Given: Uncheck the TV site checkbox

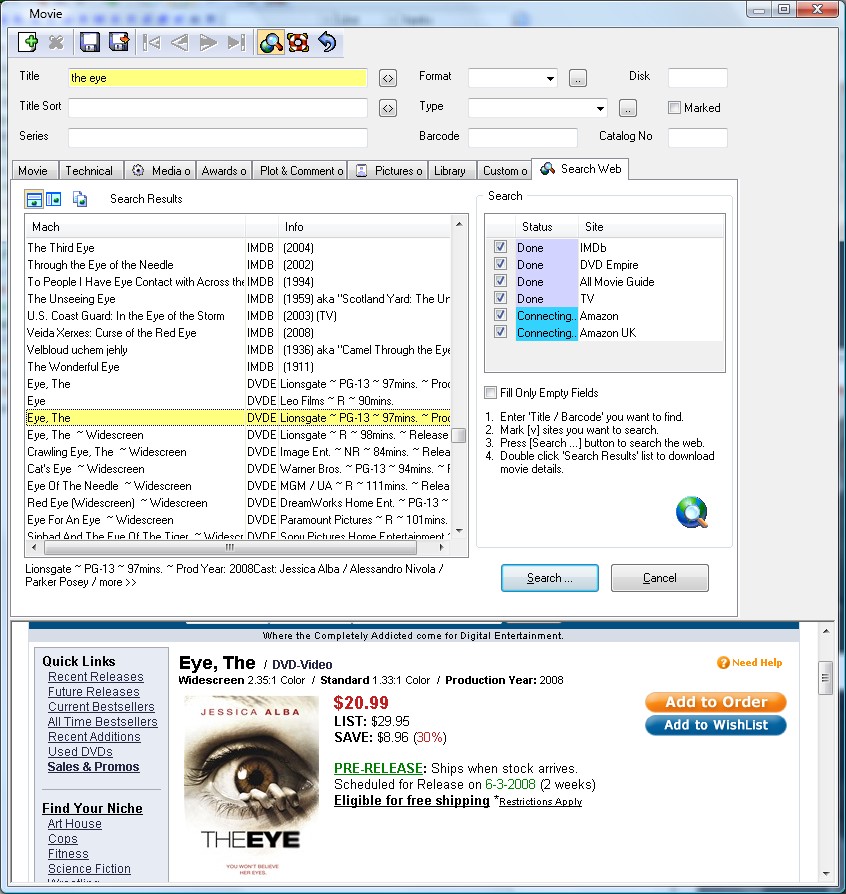Looking at the screenshot, I should coord(501,298).
